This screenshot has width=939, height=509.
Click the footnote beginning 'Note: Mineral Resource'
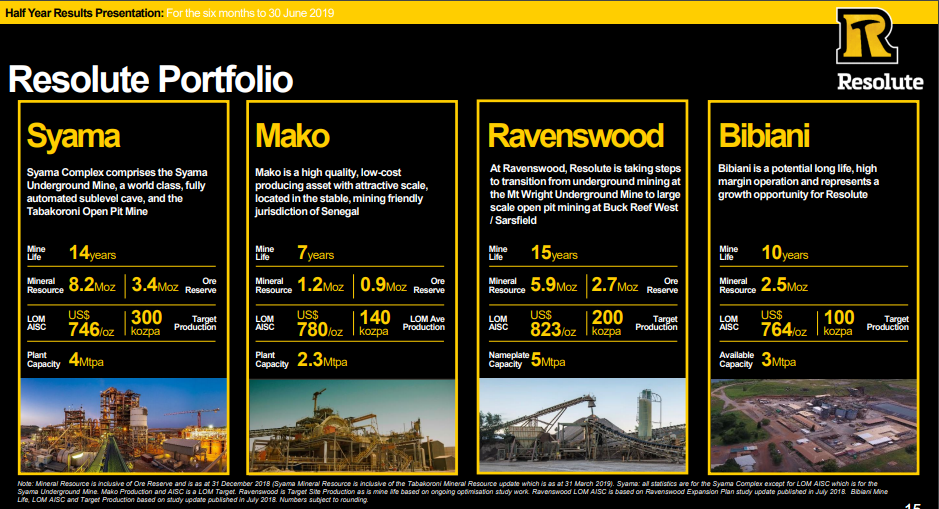point(453,491)
